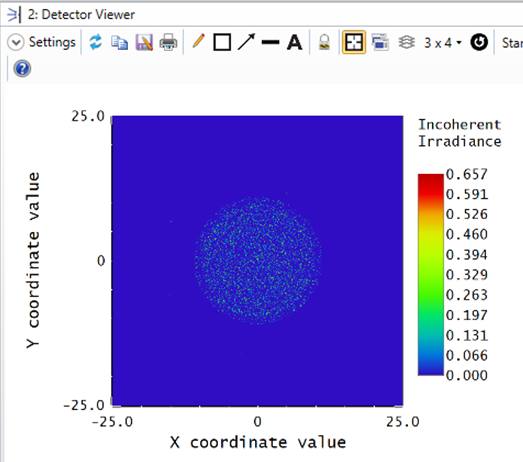Click center of the irradiance plot
523x462 pixels.
(x=257, y=261)
